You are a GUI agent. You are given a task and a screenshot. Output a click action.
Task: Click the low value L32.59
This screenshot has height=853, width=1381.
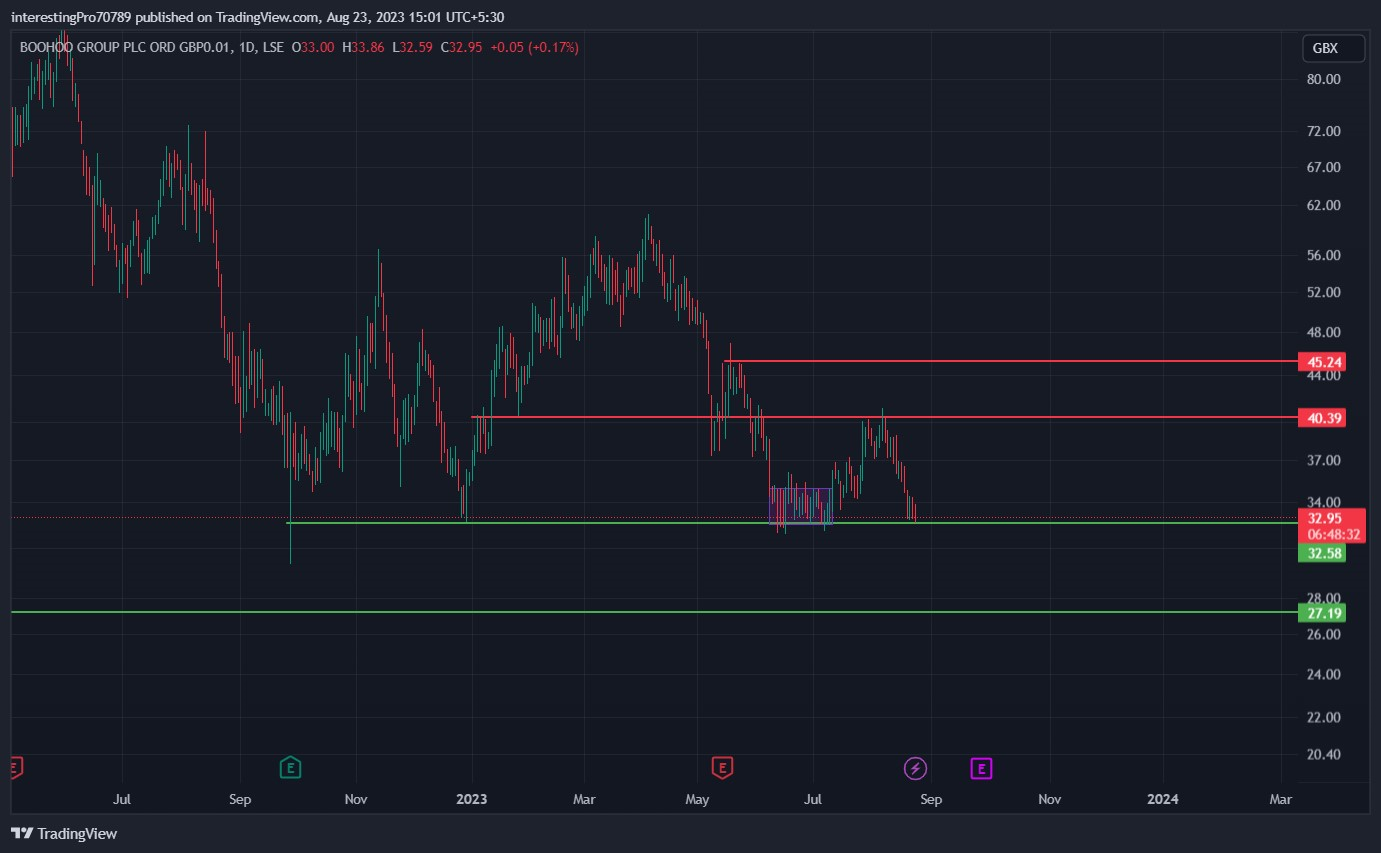(412, 47)
